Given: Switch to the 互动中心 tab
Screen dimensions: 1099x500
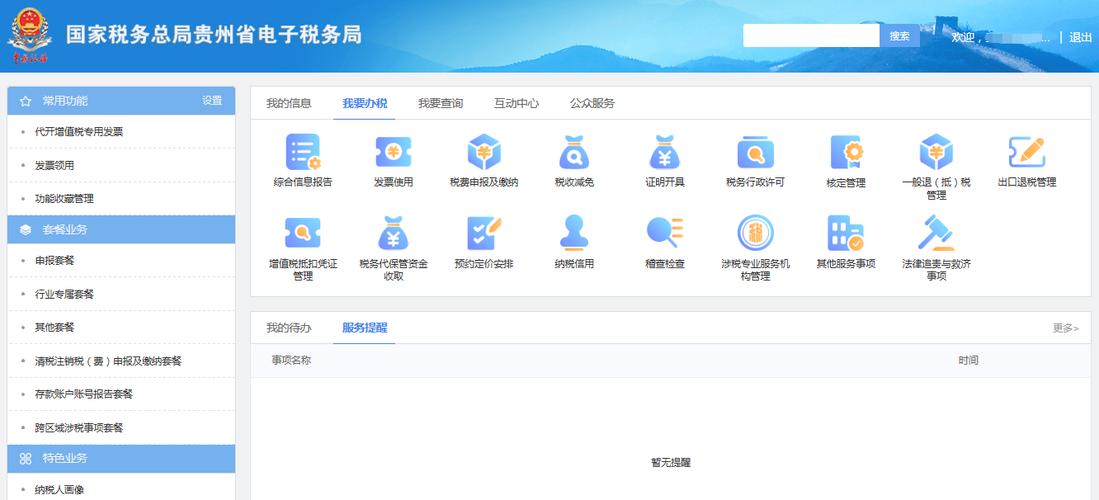Looking at the screenshot, I should click(517, 103).
